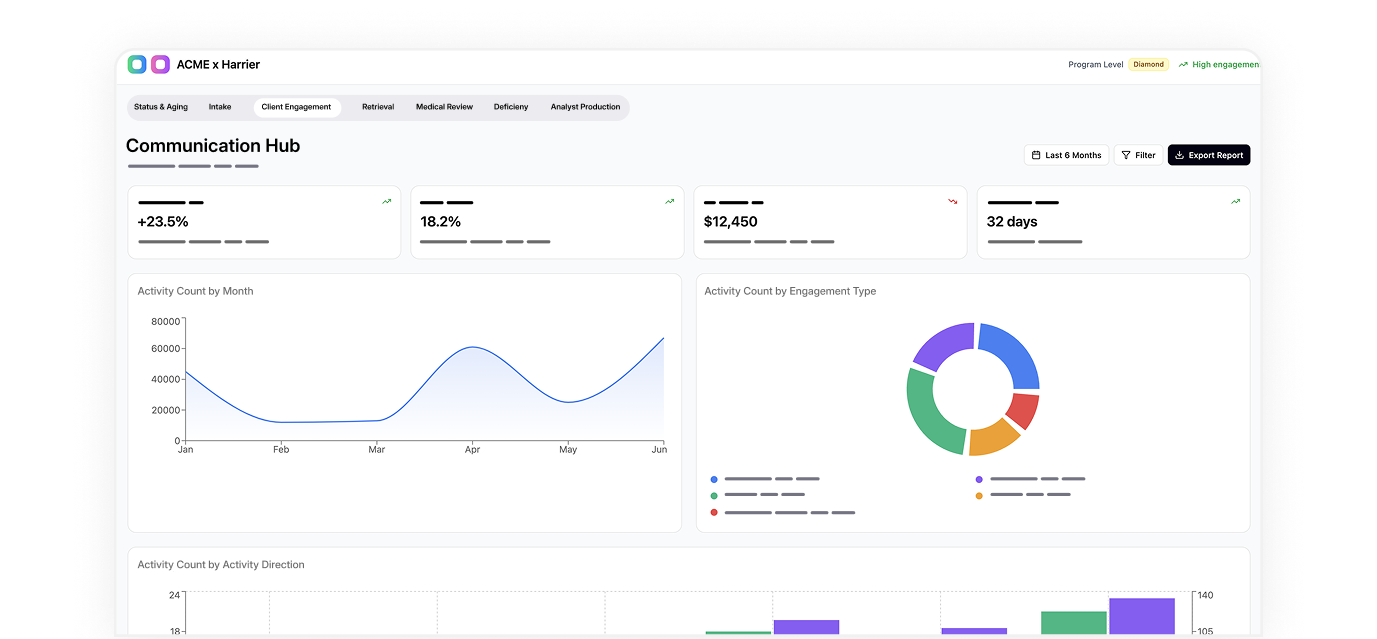The height and width of the screenshot is (639, 1377).
Task: Click the green-blue ACME logo icon
Action: pos(137,64)
